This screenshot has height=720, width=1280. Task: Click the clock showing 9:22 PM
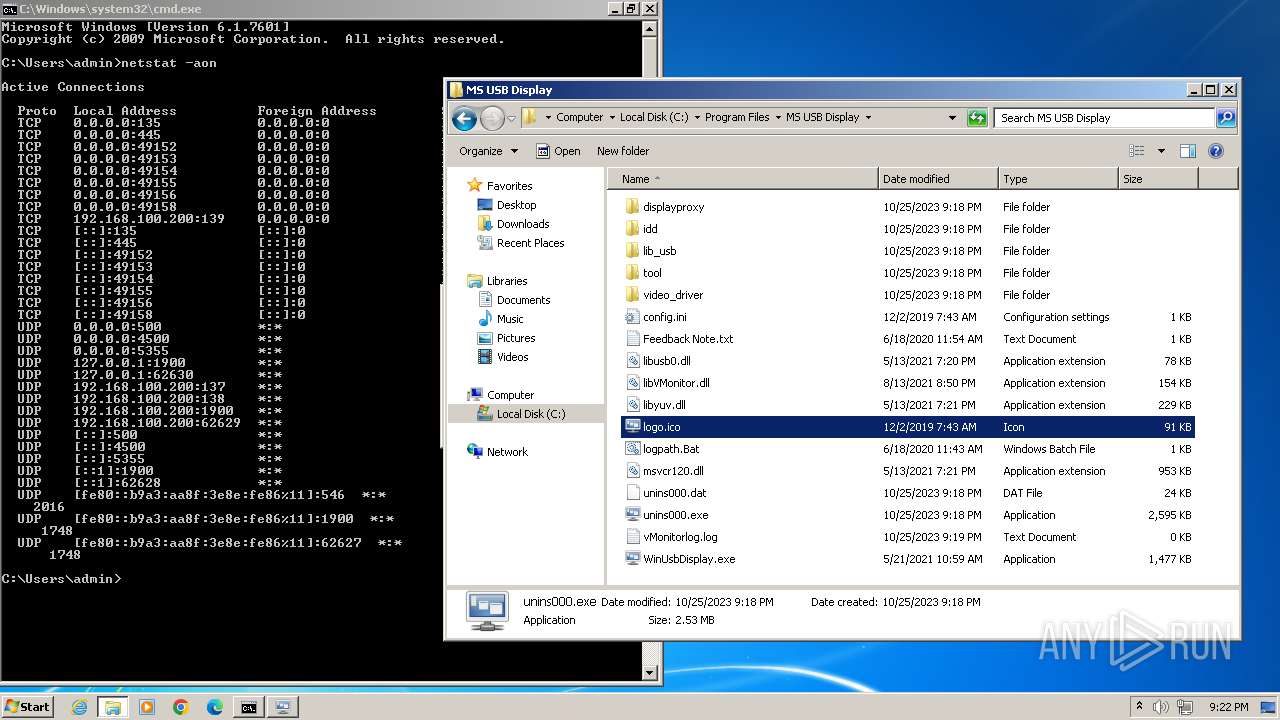(x=1227, y=707)
